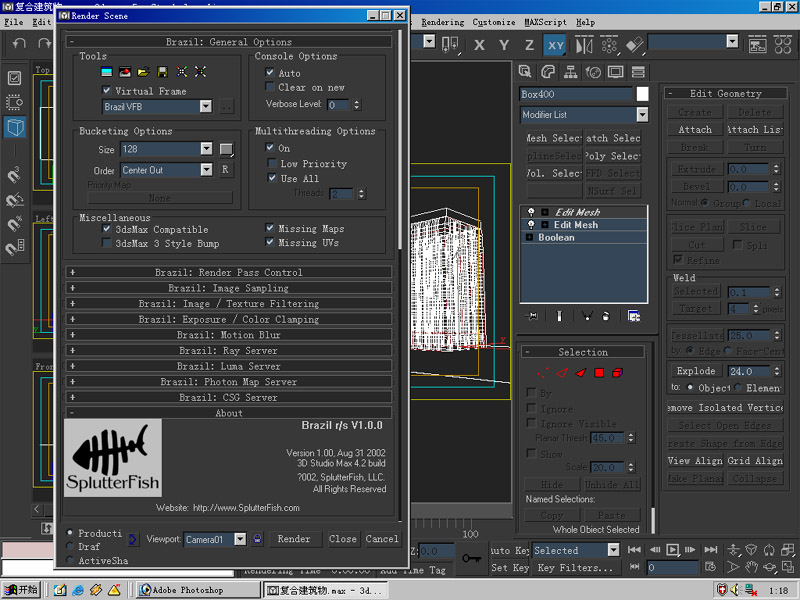Open the File menu
This screenshot has width=800, height=600.
pyautogui.click(x=13, y=22)
